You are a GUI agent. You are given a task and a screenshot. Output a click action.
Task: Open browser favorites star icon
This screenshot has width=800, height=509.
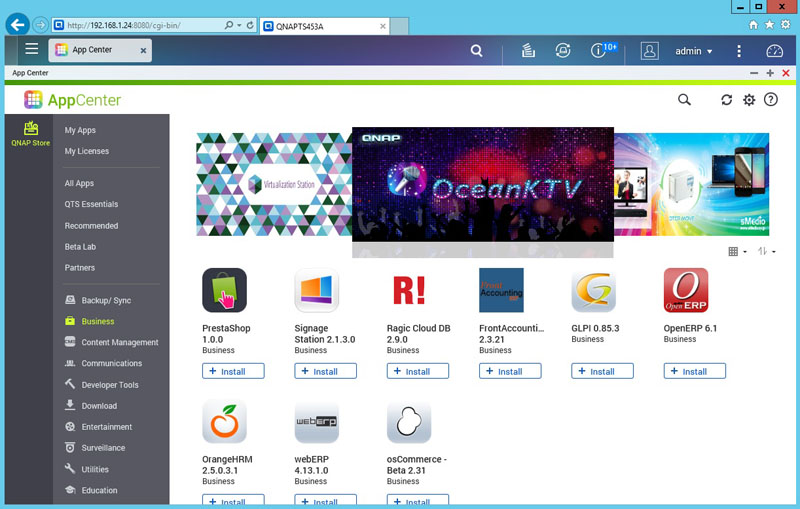point(769,25)
